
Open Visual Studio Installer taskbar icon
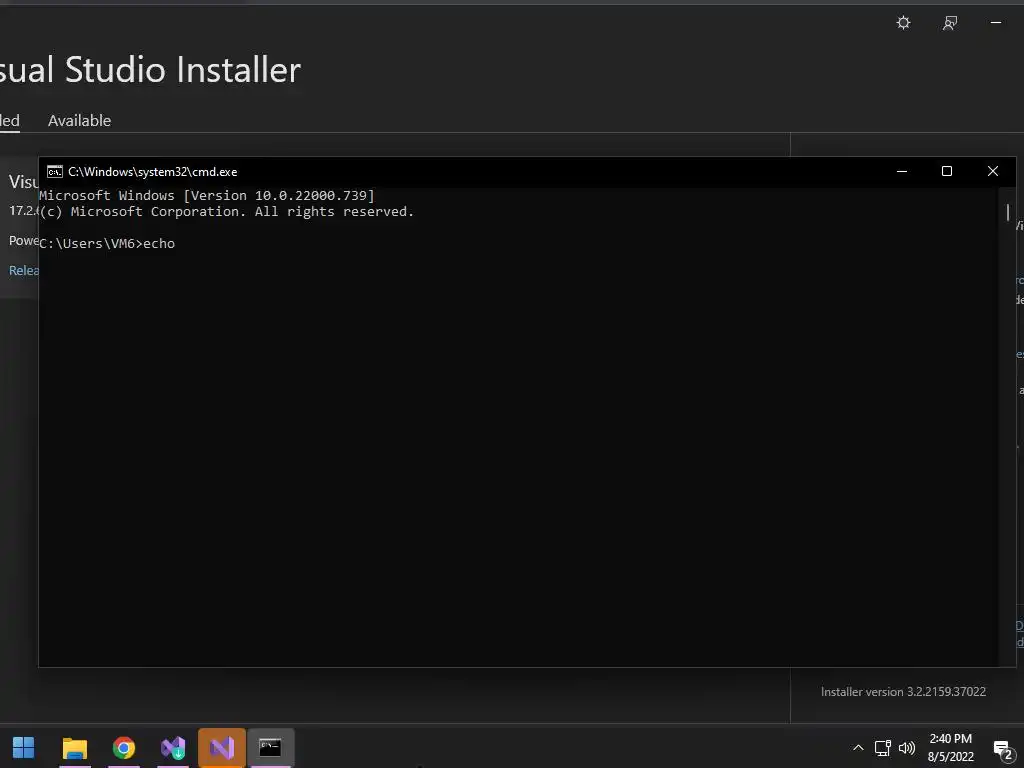[x=173, y=748]
